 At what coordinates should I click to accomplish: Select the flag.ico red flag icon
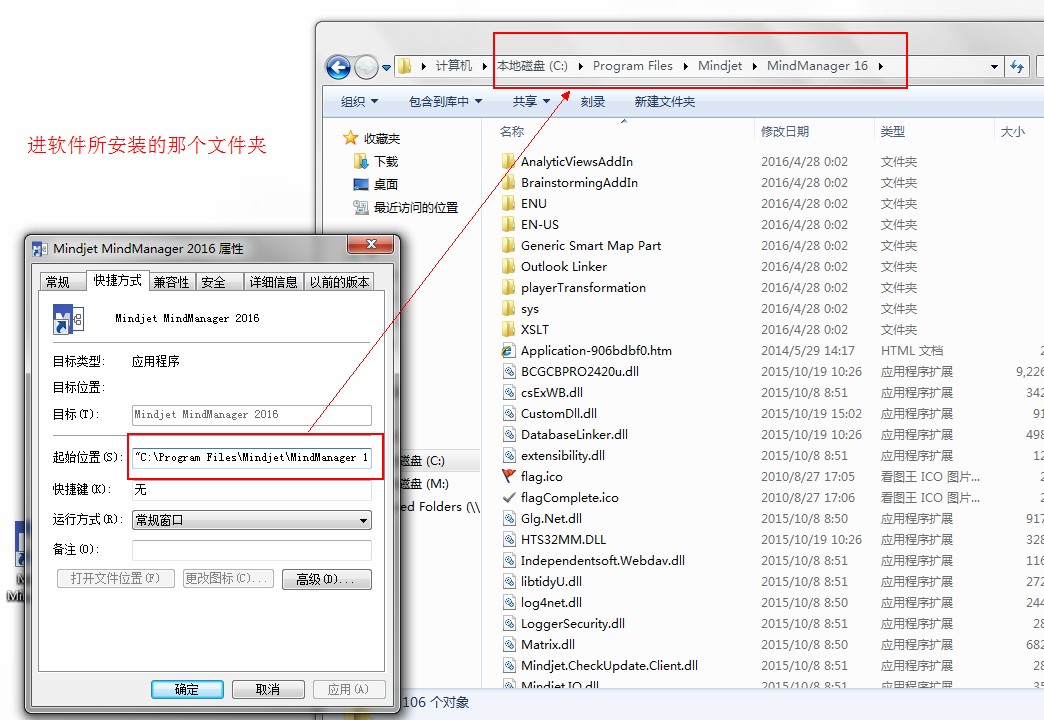(509, 476)
